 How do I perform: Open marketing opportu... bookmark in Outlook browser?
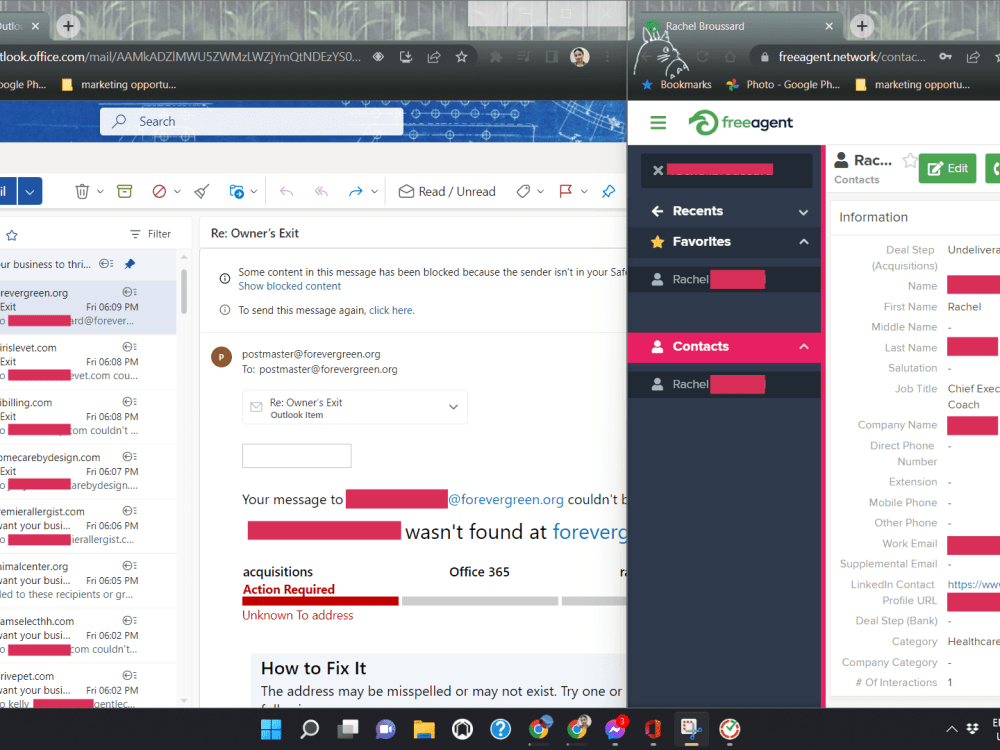click(x=119, y=85)
